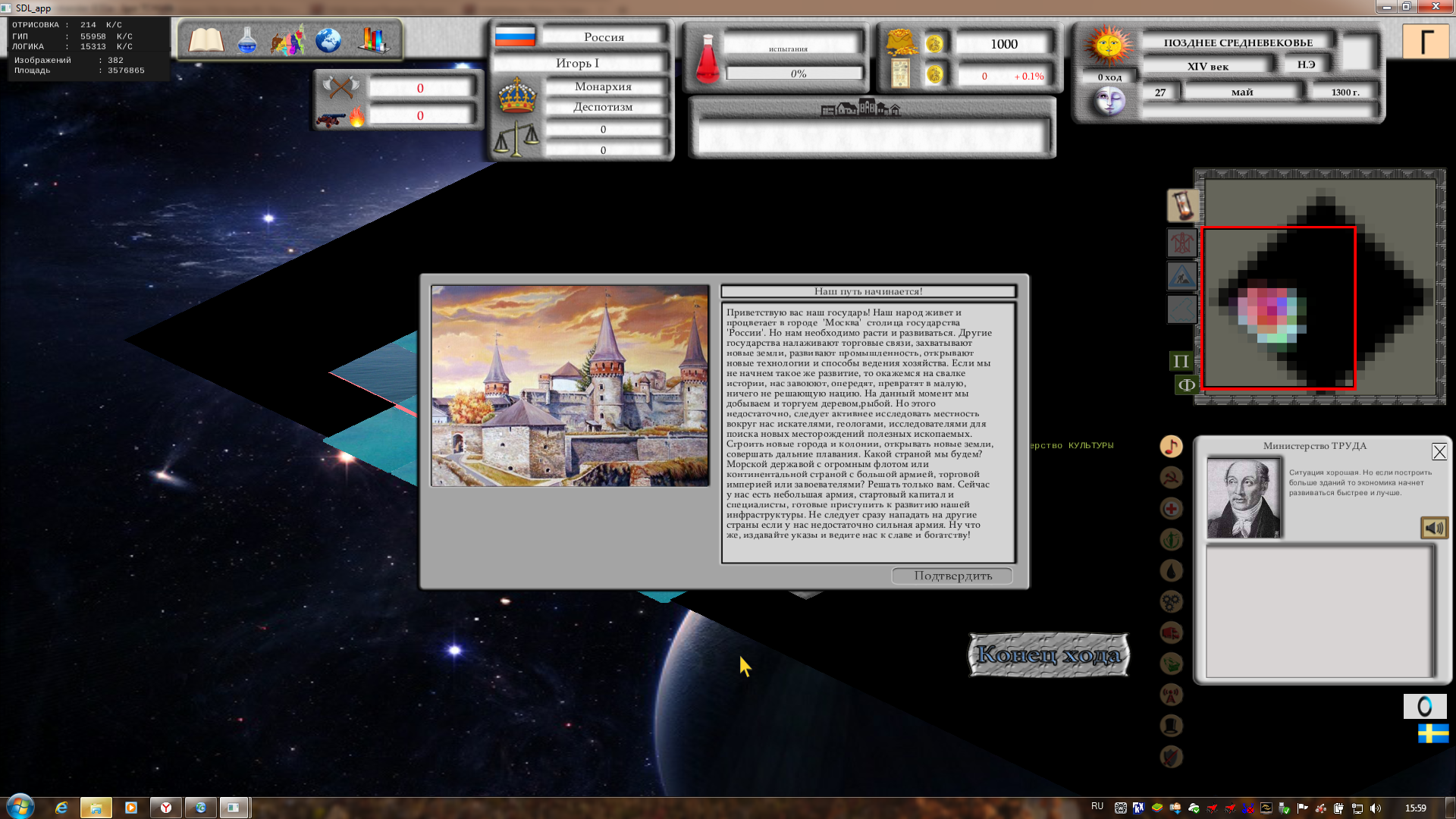
Task: Click the hourglass icon beside minimap
Action: (x=1182, y=205)
